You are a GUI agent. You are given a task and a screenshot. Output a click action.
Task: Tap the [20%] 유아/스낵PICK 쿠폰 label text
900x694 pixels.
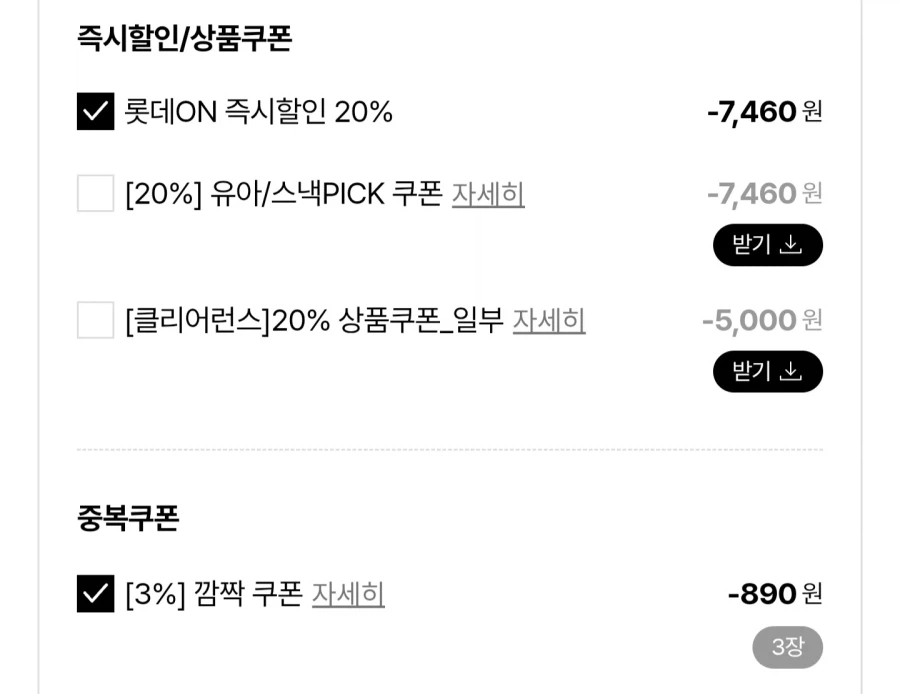click(283, 194)
